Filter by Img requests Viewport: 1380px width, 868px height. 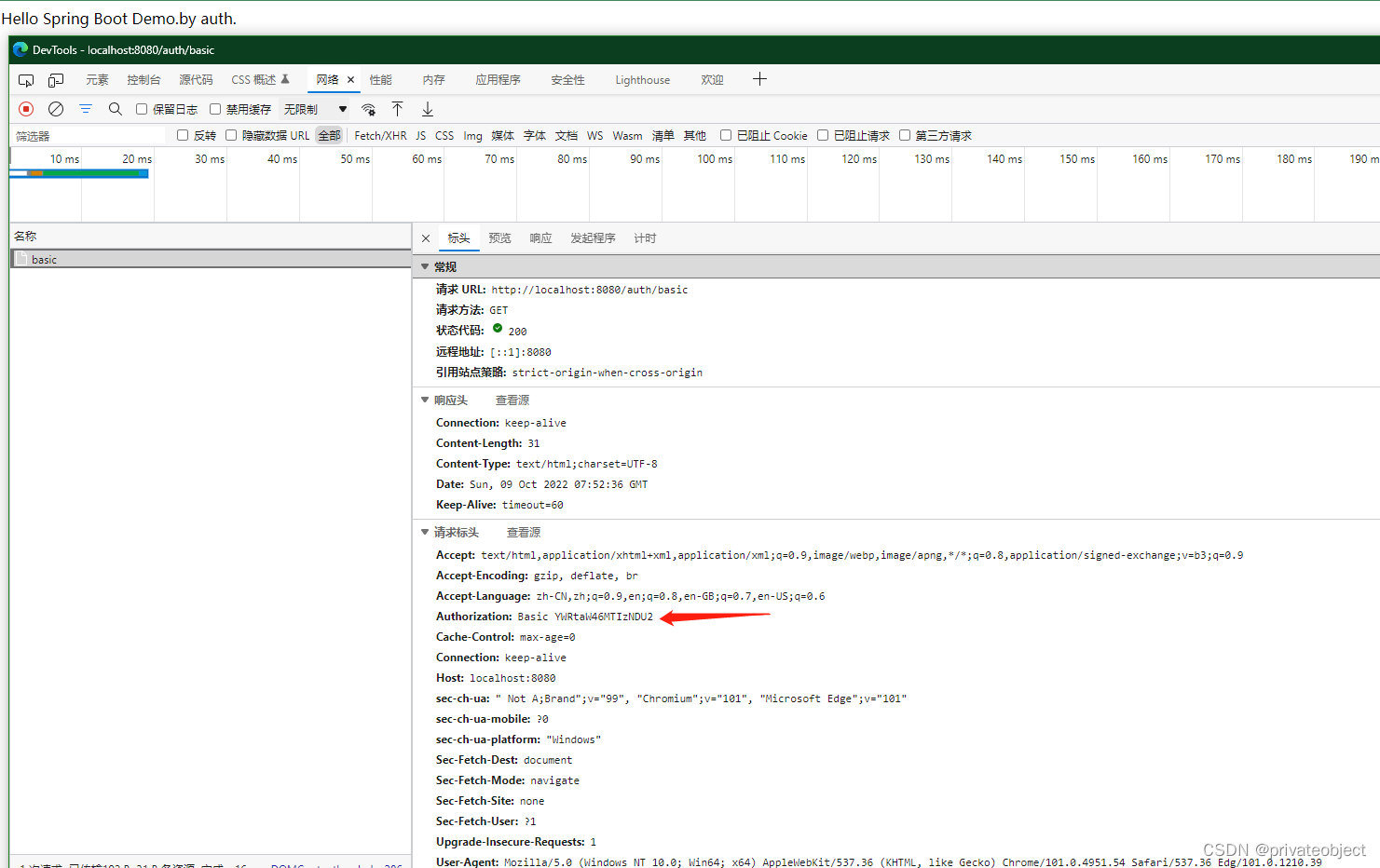point(472,135)
